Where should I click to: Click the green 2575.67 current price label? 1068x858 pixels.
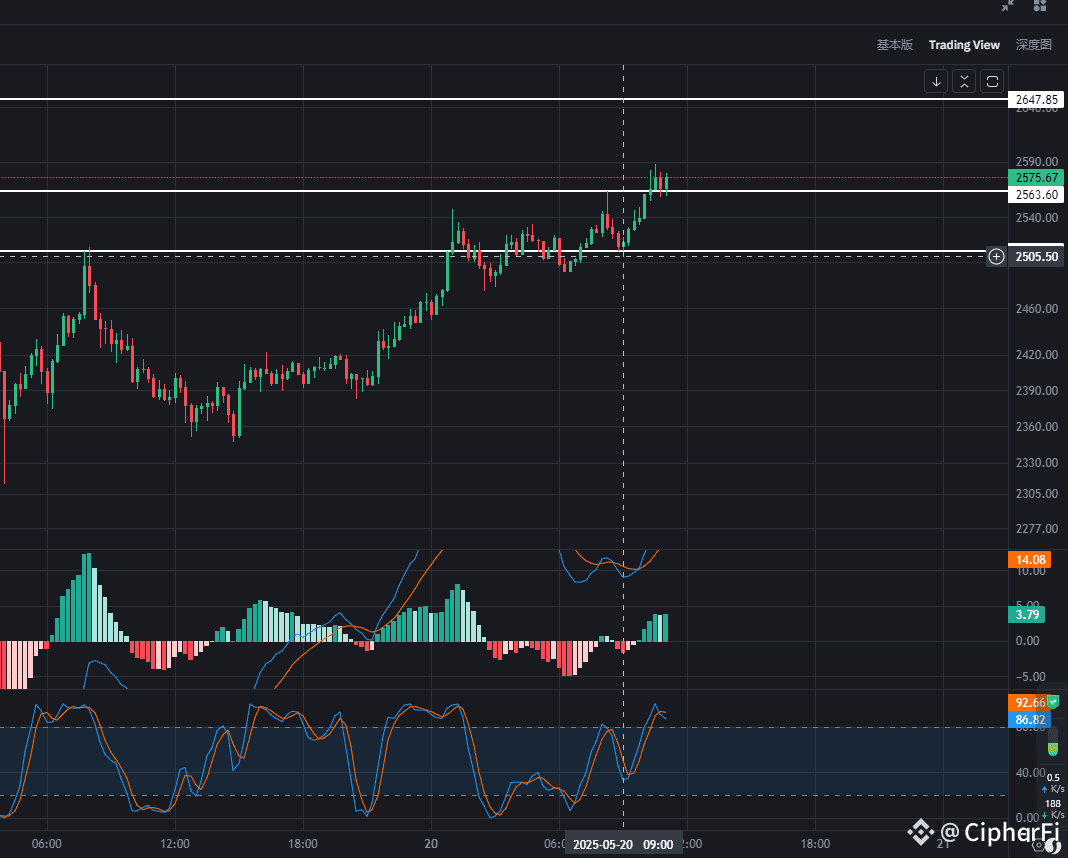point(1036,178)
